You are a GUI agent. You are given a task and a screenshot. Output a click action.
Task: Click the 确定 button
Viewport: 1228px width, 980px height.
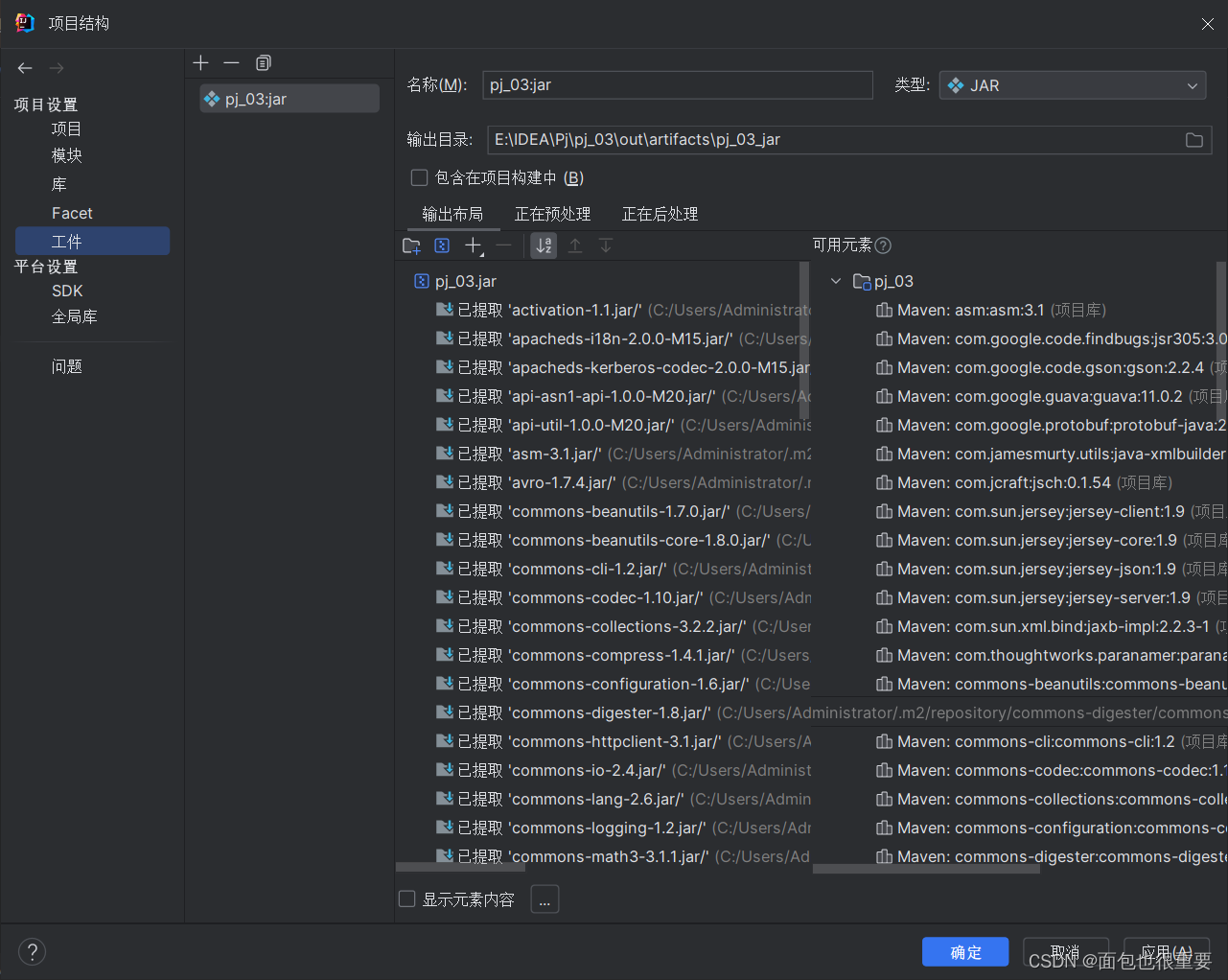click(965, 952)
